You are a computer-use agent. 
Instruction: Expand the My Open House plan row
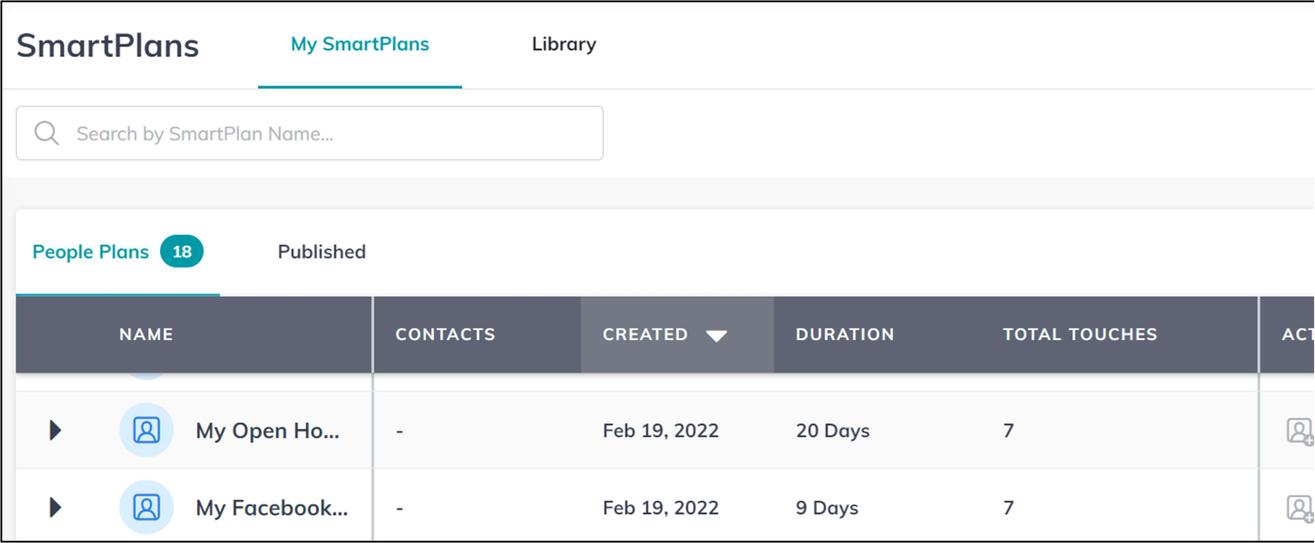click(55, 430)
